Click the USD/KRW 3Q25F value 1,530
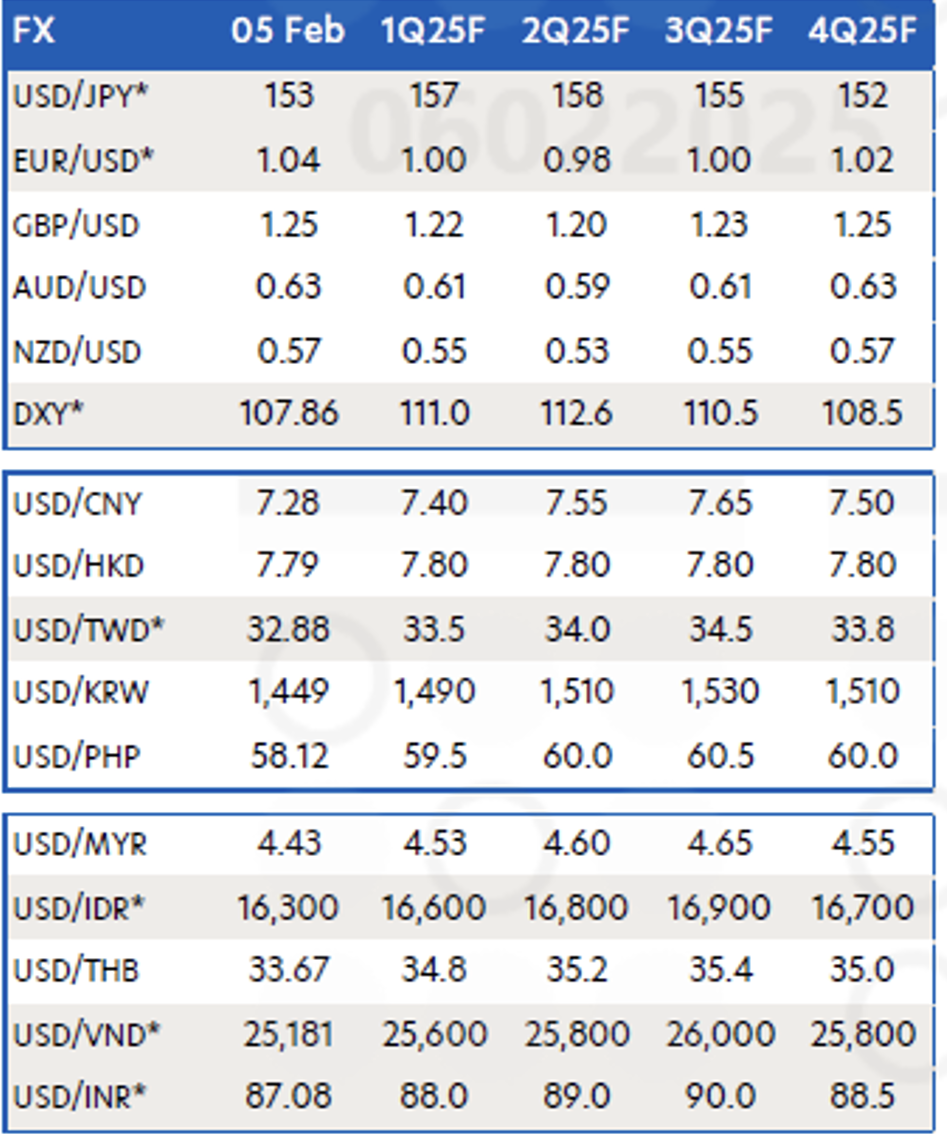Screen dimensions: 947x1134 720,692
